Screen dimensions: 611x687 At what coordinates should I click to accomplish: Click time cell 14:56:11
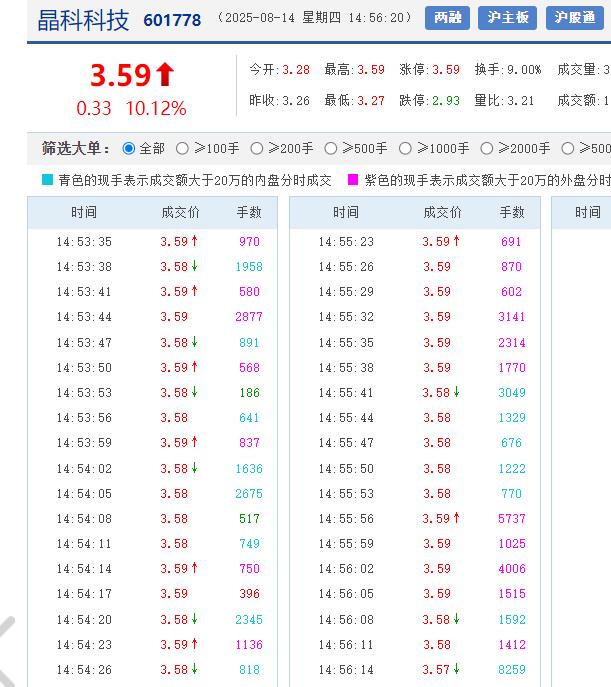tap(346, 645)
